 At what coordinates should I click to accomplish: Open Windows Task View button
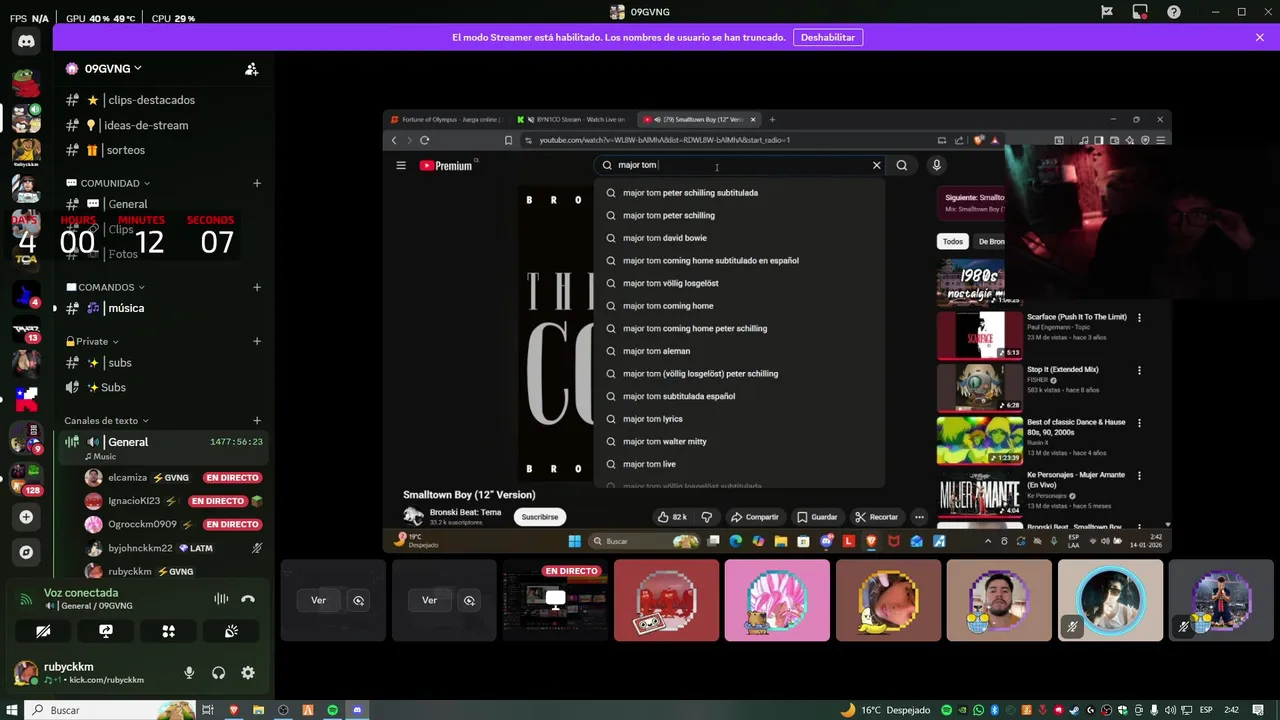[209, 710]
